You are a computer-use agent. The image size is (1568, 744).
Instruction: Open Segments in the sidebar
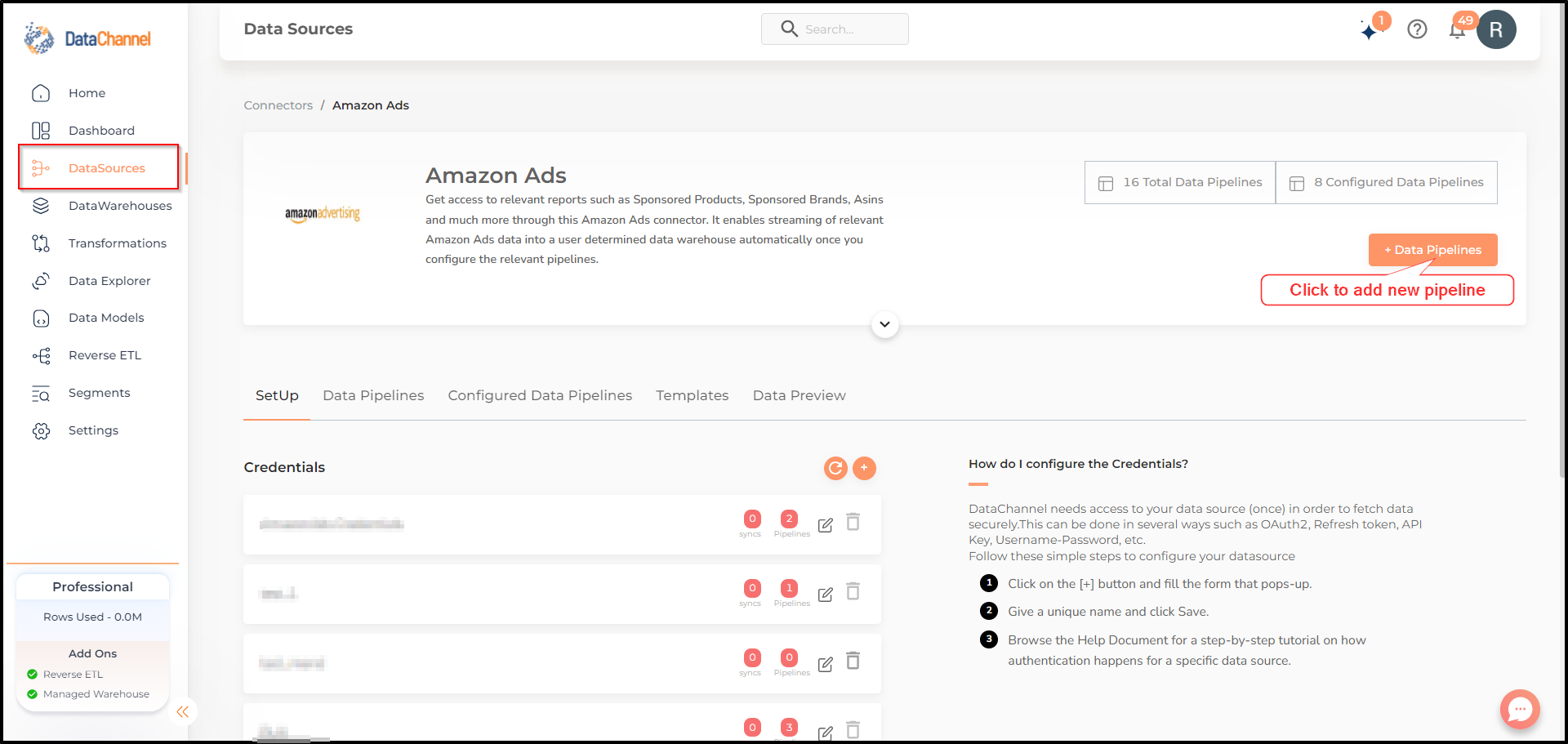pyautogui.click(x=99, y=393)
